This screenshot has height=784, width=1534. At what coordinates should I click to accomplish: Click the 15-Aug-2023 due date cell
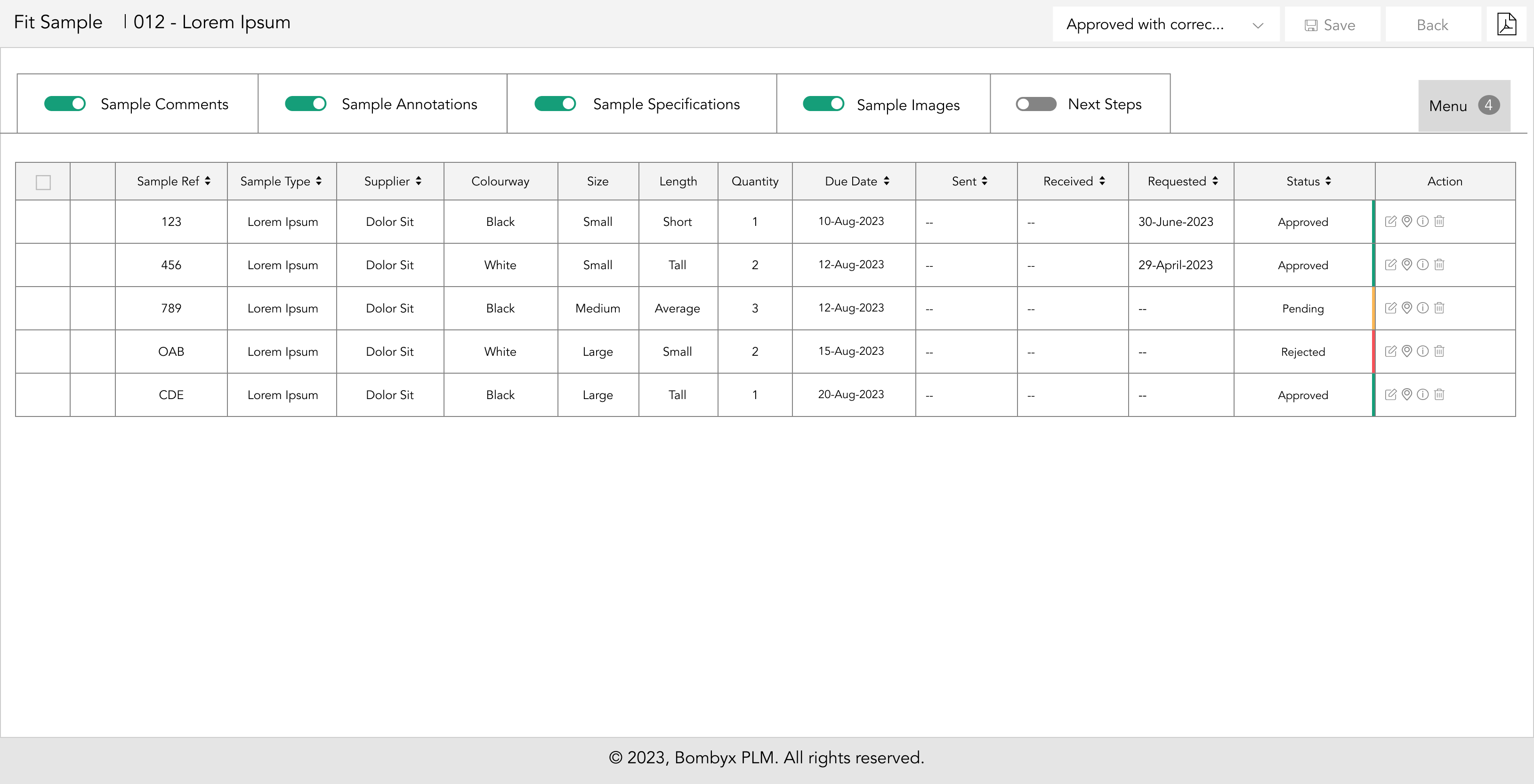coord(853,351)
